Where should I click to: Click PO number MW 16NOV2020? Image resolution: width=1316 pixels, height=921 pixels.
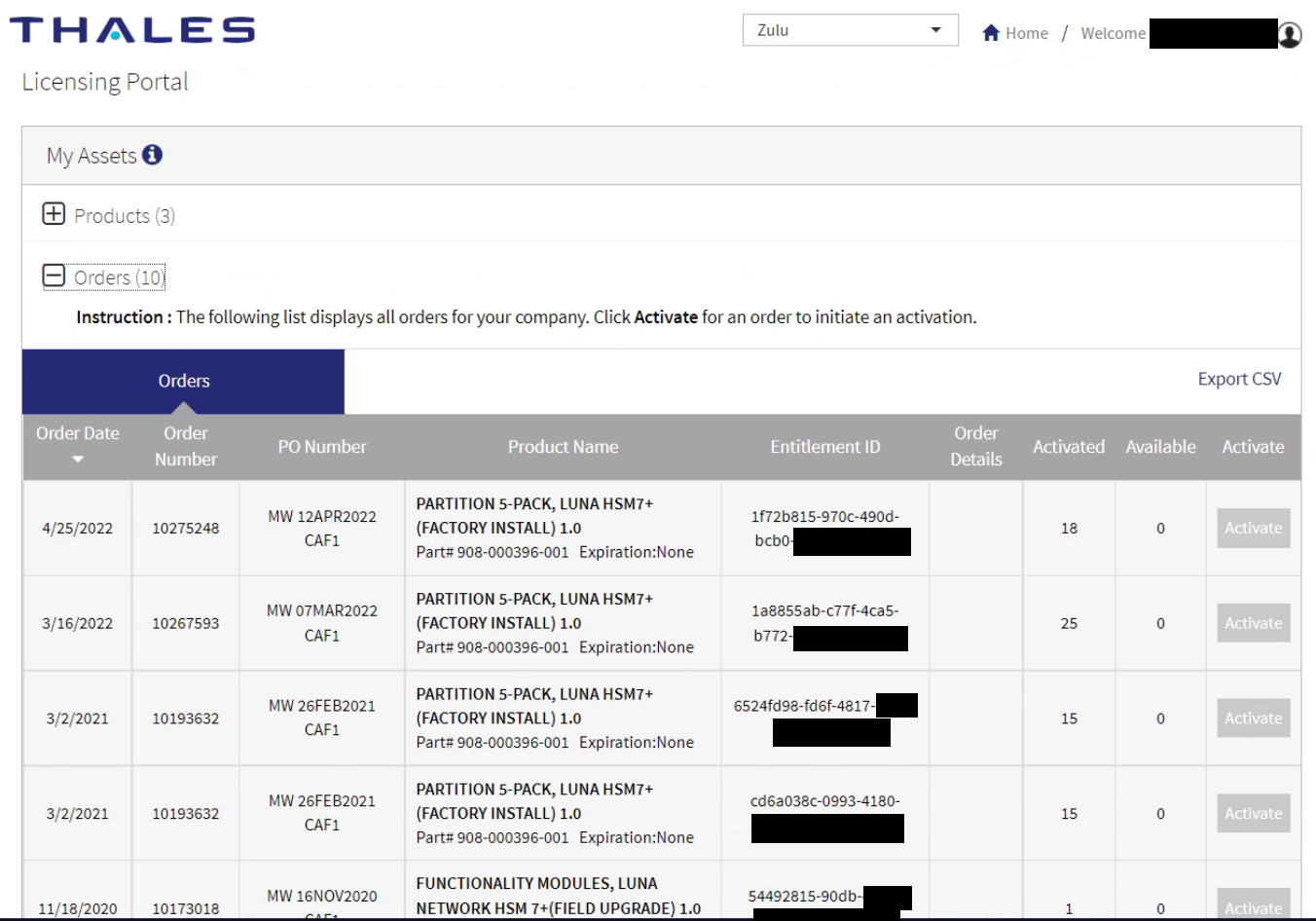coord(322,897)
